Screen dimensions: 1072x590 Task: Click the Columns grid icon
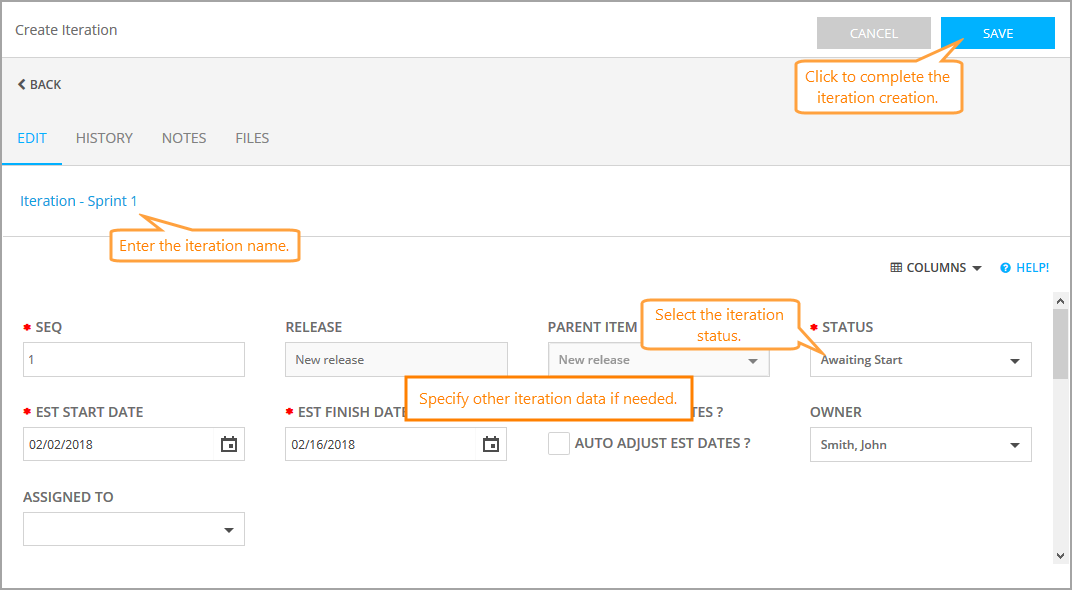click(x=897, y=268)
